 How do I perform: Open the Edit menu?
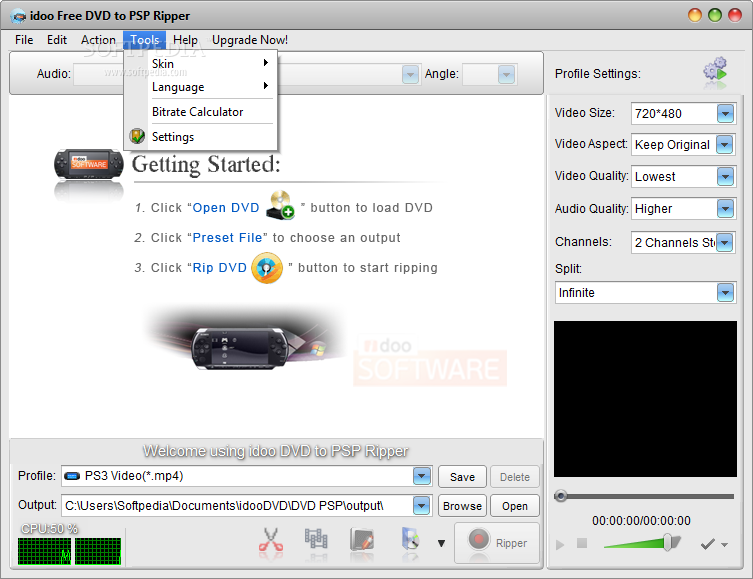(x=57, y=40)
